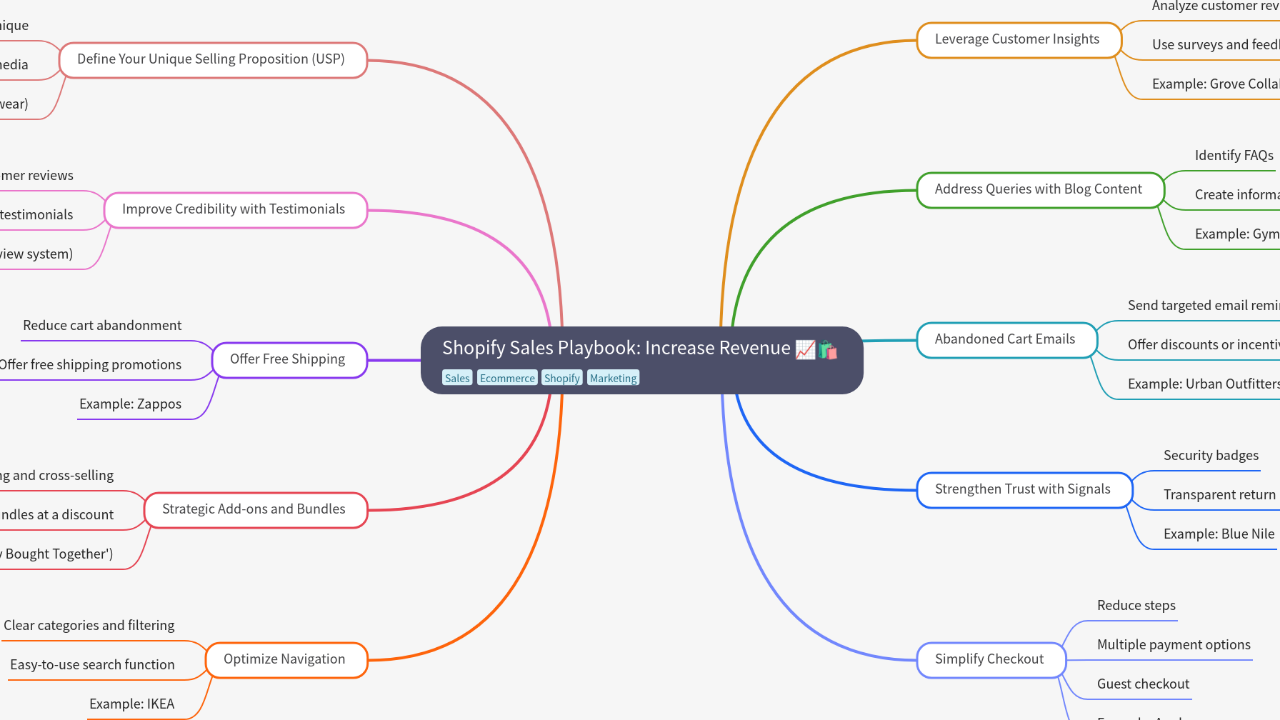Select the Simplify Checkout node
1280x720 pixels.
tap(990, 659)
